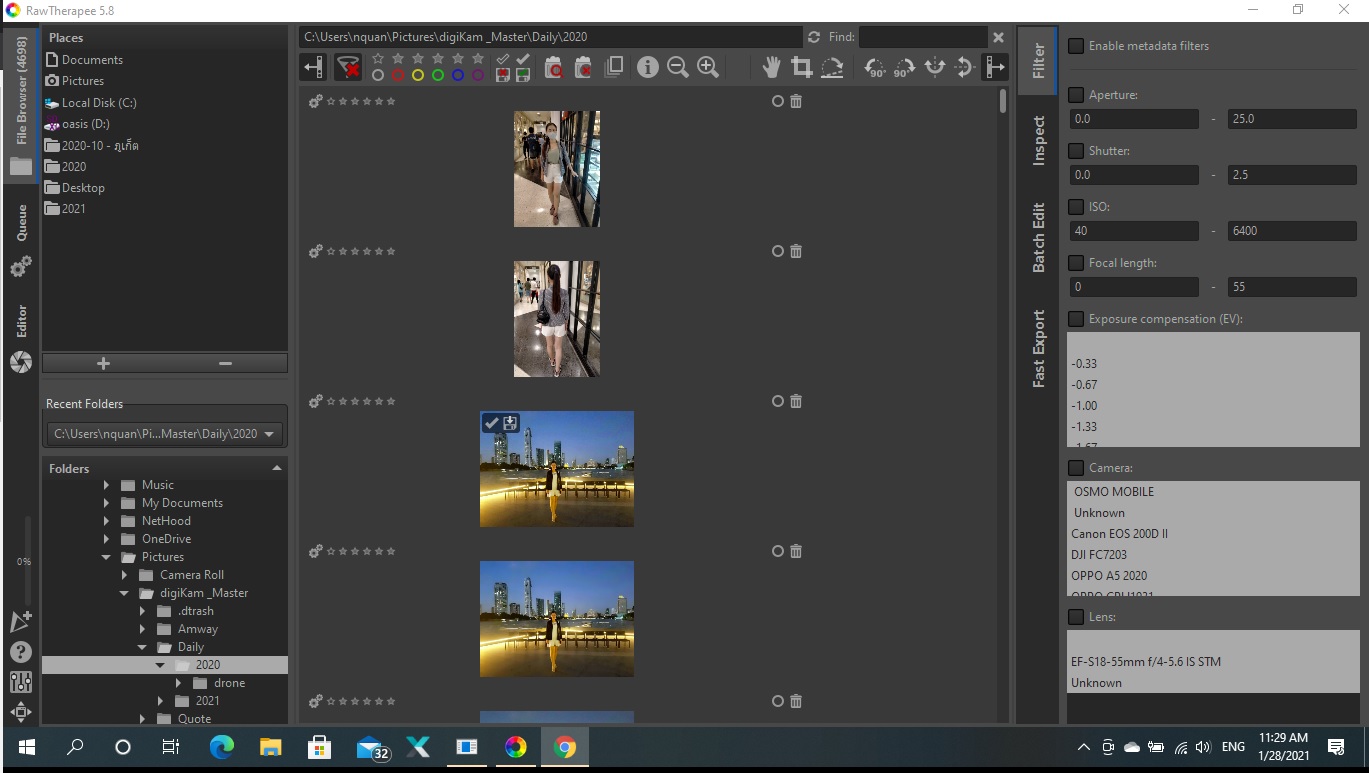Enable metadata filters checkbox
Screen dimensions: 1369x773
(1076, 46)
